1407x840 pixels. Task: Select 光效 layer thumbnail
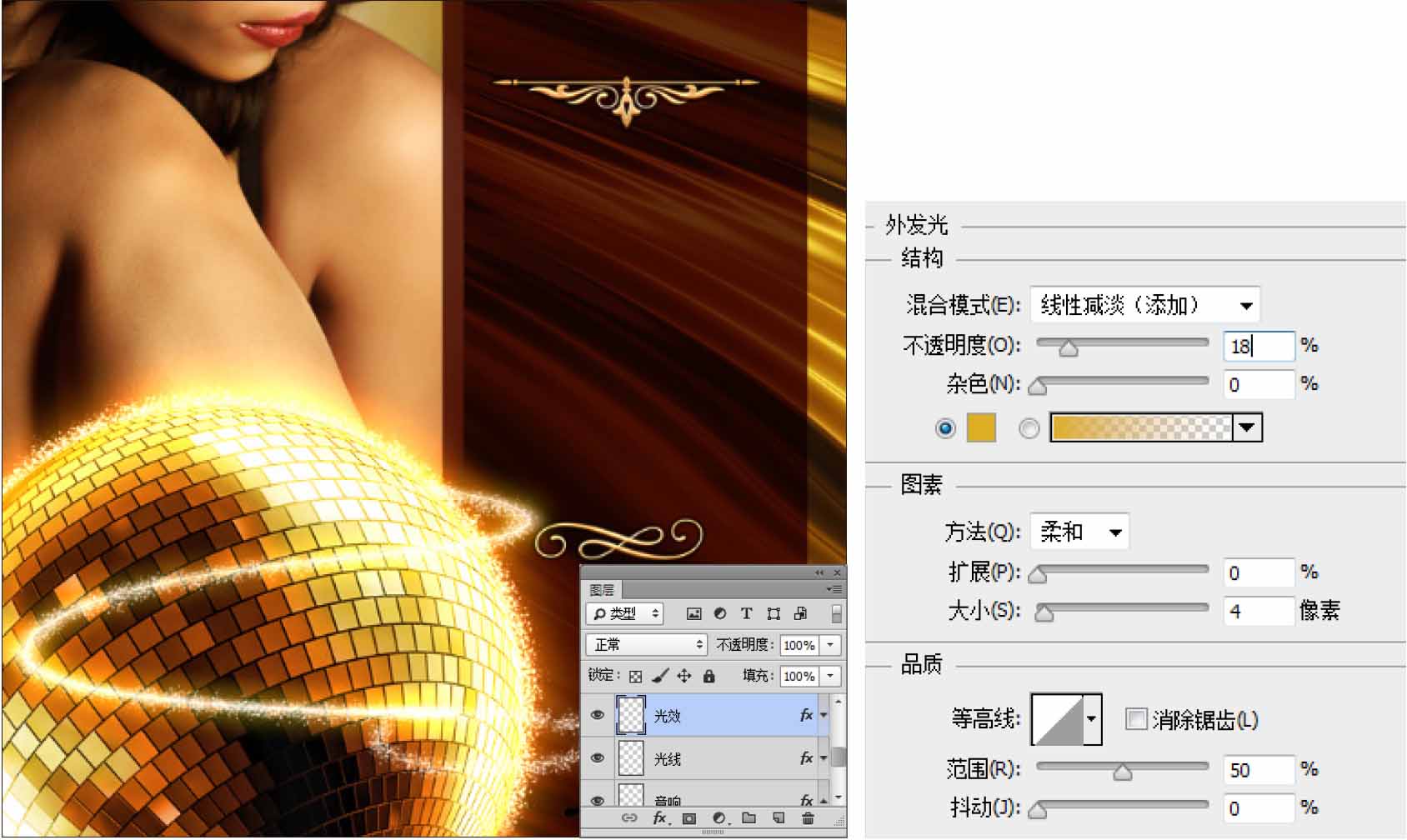click(631, 715)
